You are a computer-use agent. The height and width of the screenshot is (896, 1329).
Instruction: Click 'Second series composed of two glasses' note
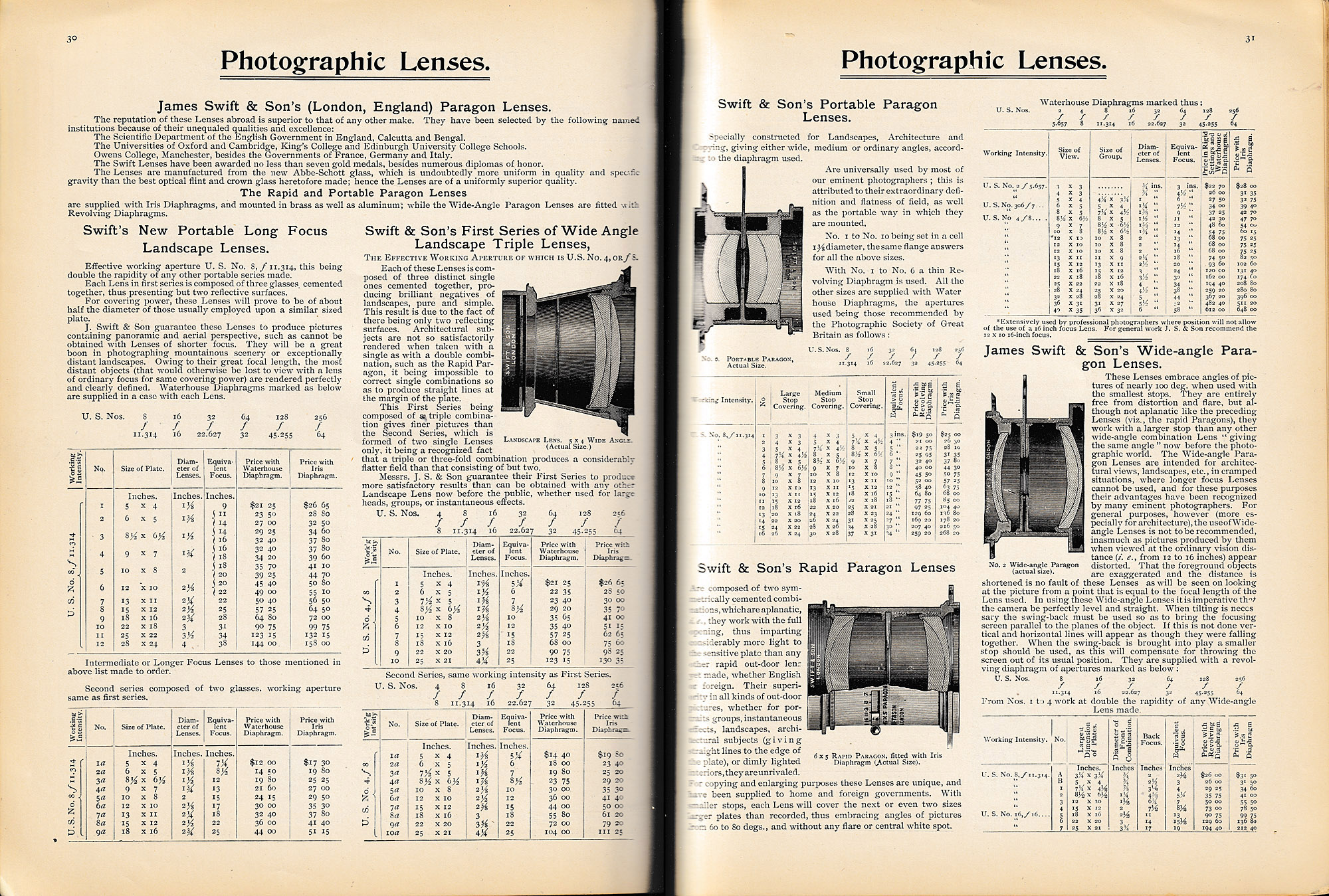click(x=204, y=693)
